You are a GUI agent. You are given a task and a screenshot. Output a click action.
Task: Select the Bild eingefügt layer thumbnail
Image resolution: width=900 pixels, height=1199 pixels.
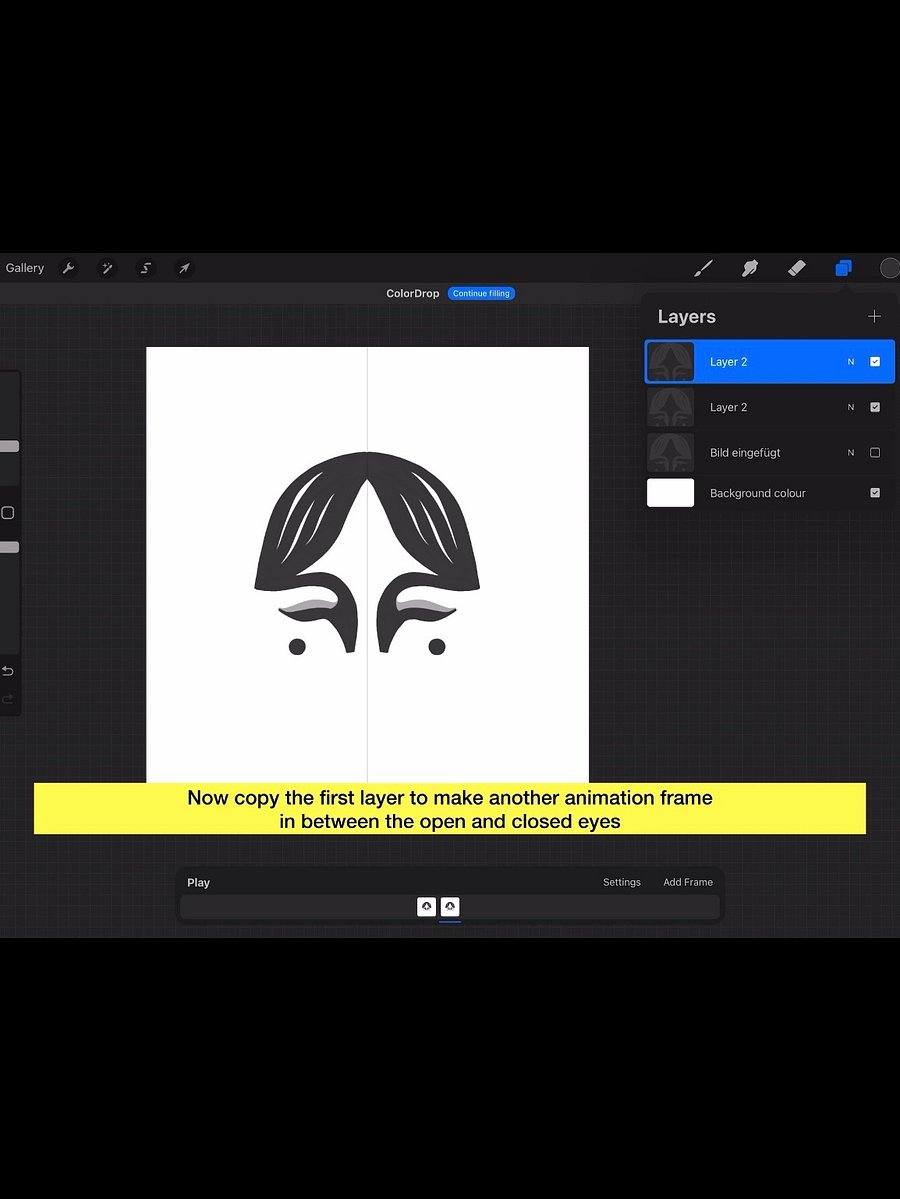click(671, 453)
